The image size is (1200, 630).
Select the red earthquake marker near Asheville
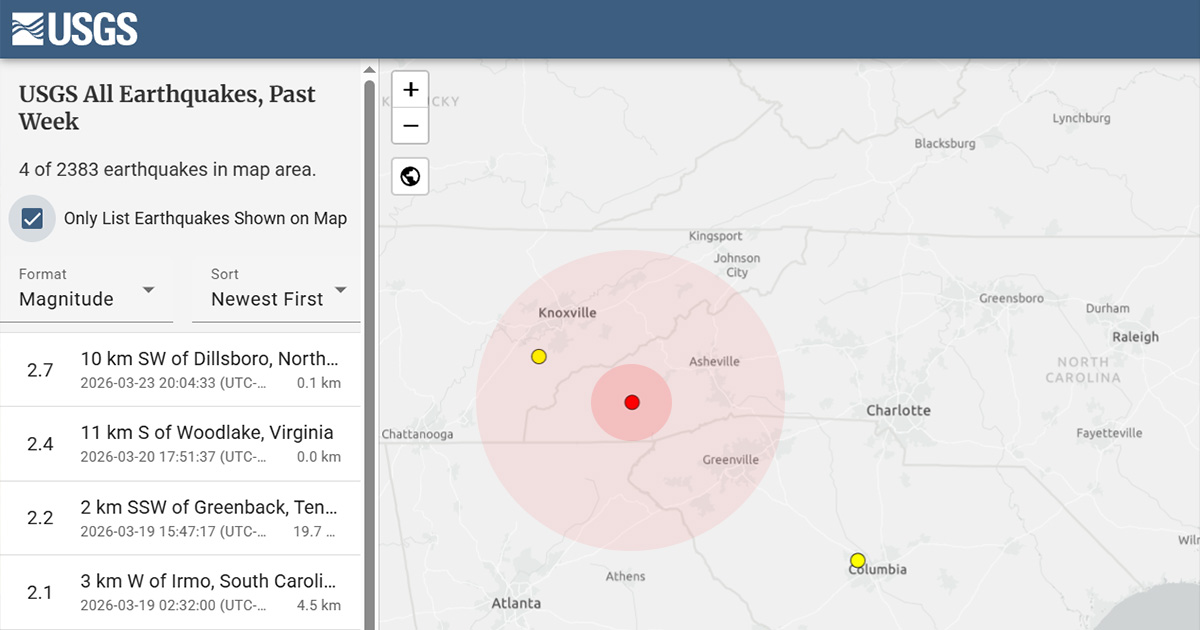[x=631, y=402]
